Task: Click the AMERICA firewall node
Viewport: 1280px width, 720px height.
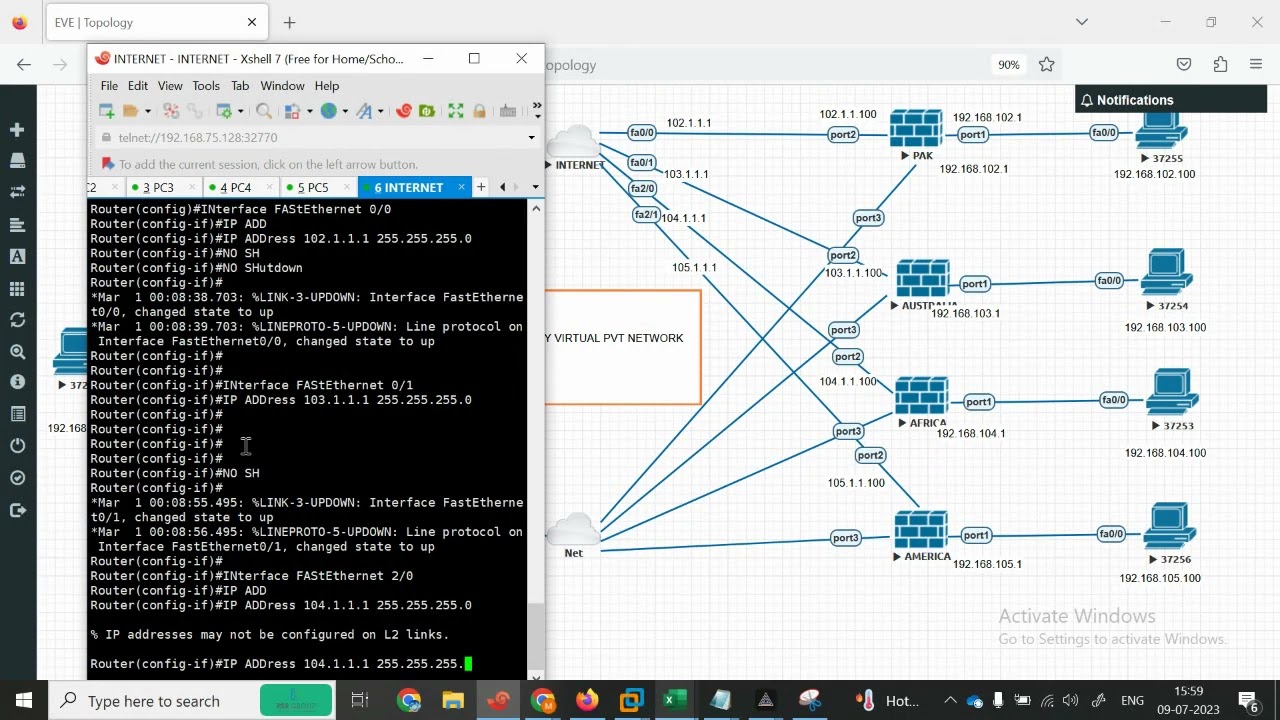Action: [x=921, y=530]
